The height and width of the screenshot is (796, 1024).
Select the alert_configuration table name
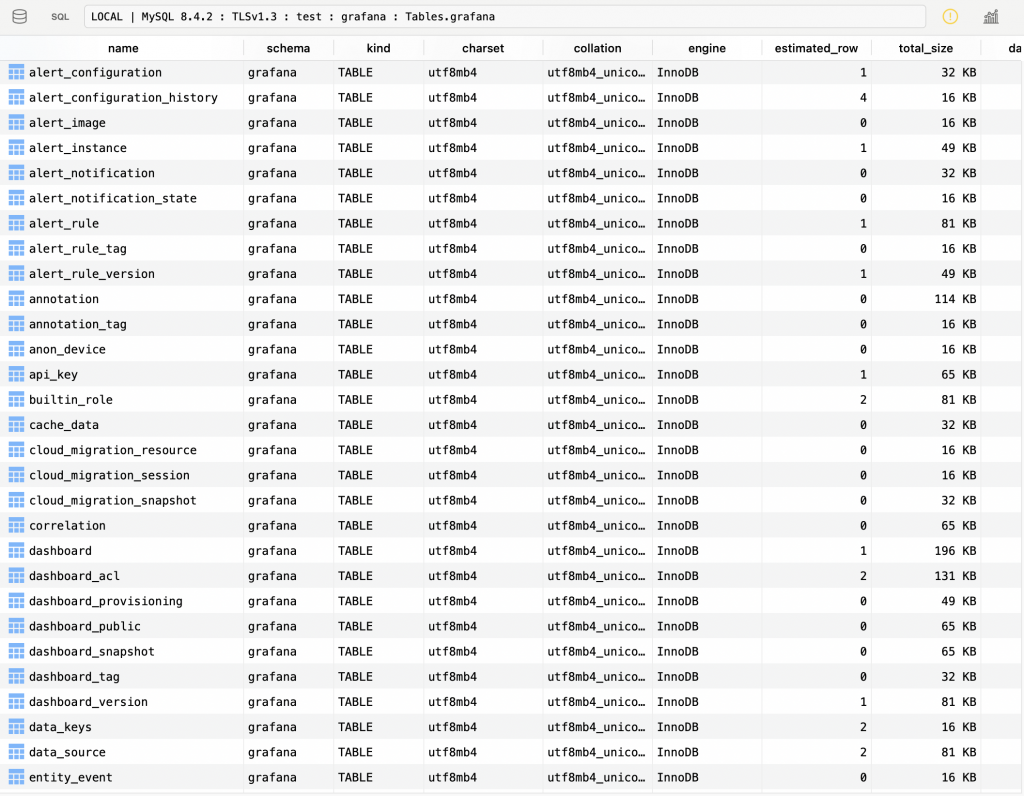coord(95,72)
